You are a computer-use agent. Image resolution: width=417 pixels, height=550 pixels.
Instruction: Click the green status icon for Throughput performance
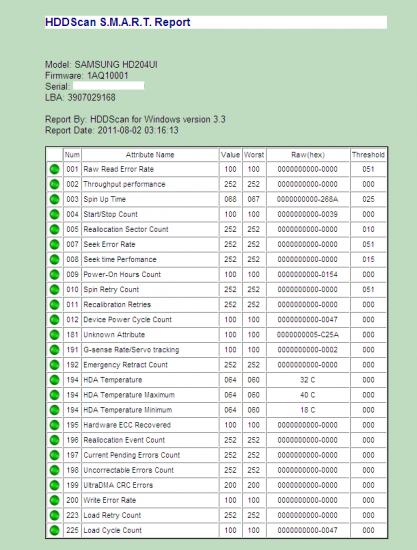[x=54, y=184]
